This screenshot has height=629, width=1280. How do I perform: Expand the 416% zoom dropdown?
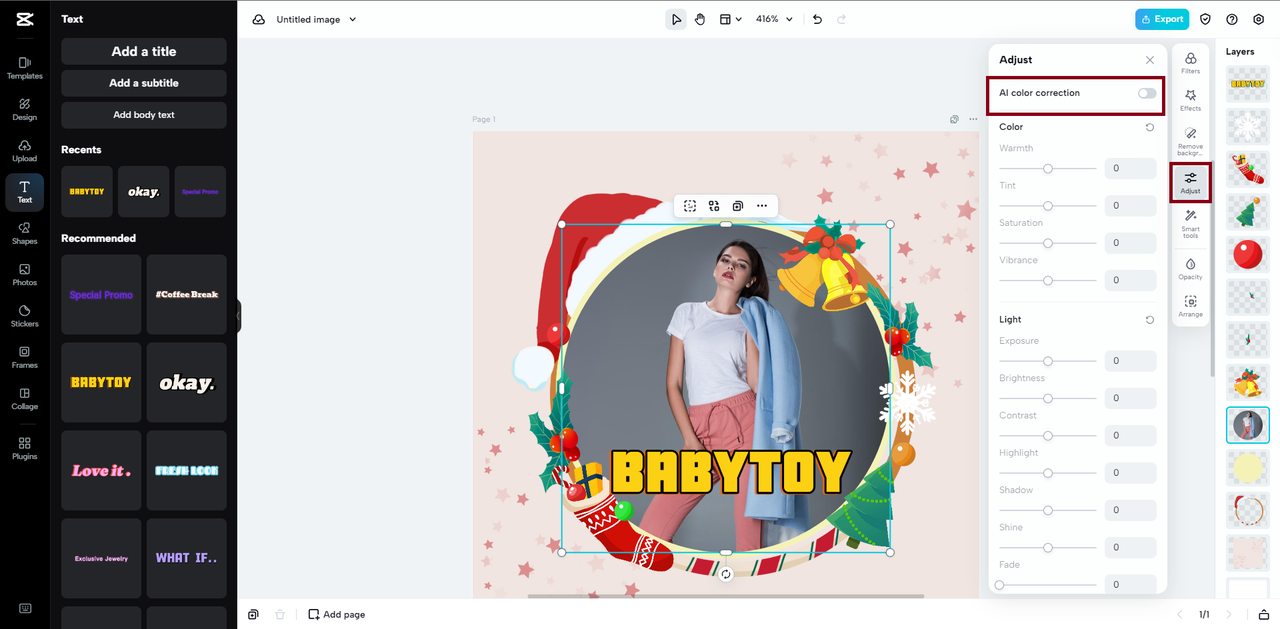click(x=774, y=19)
